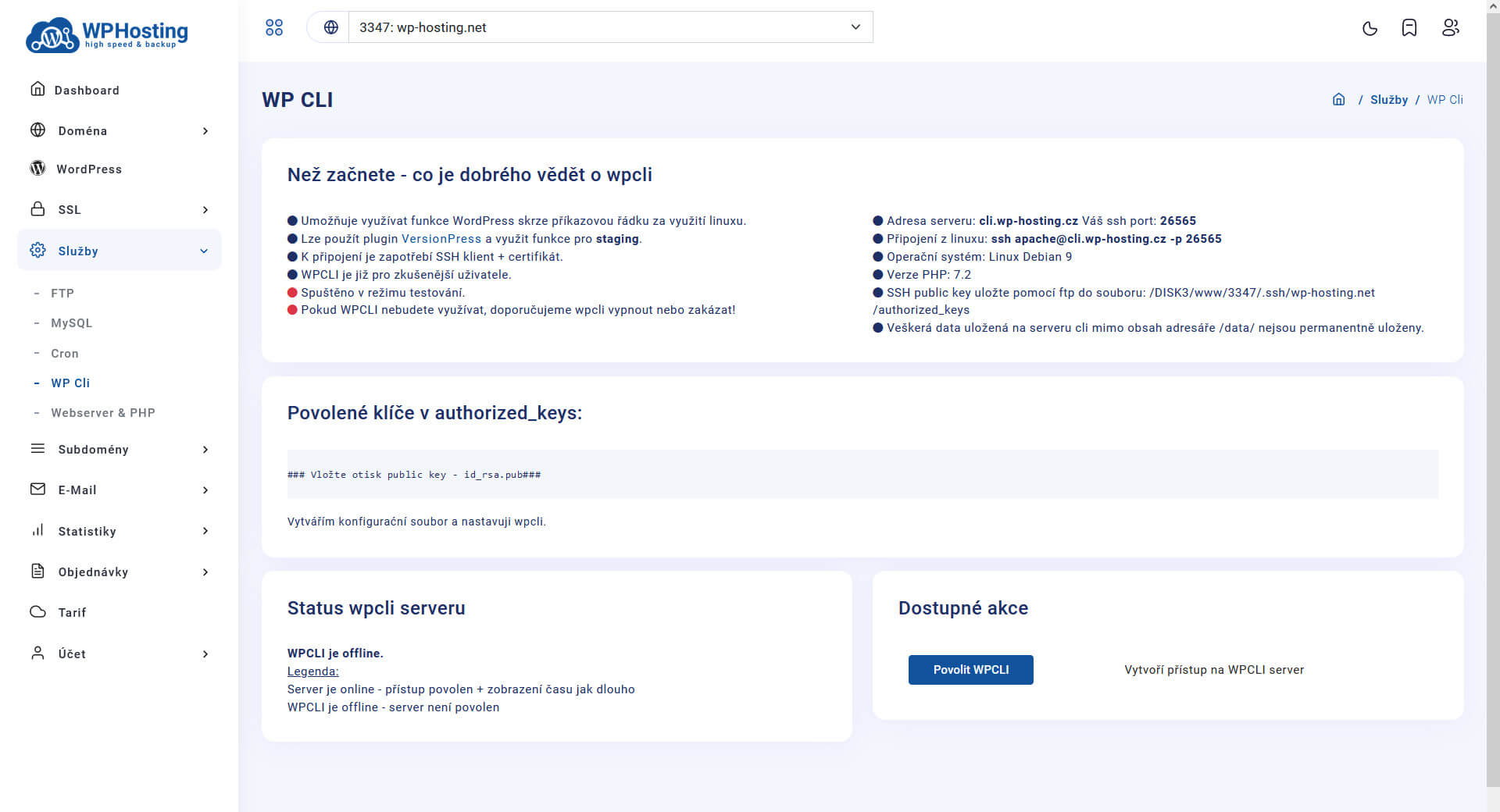
Task: Click text 'WPCLI je offline.'
Action: (x=335, y=654)
